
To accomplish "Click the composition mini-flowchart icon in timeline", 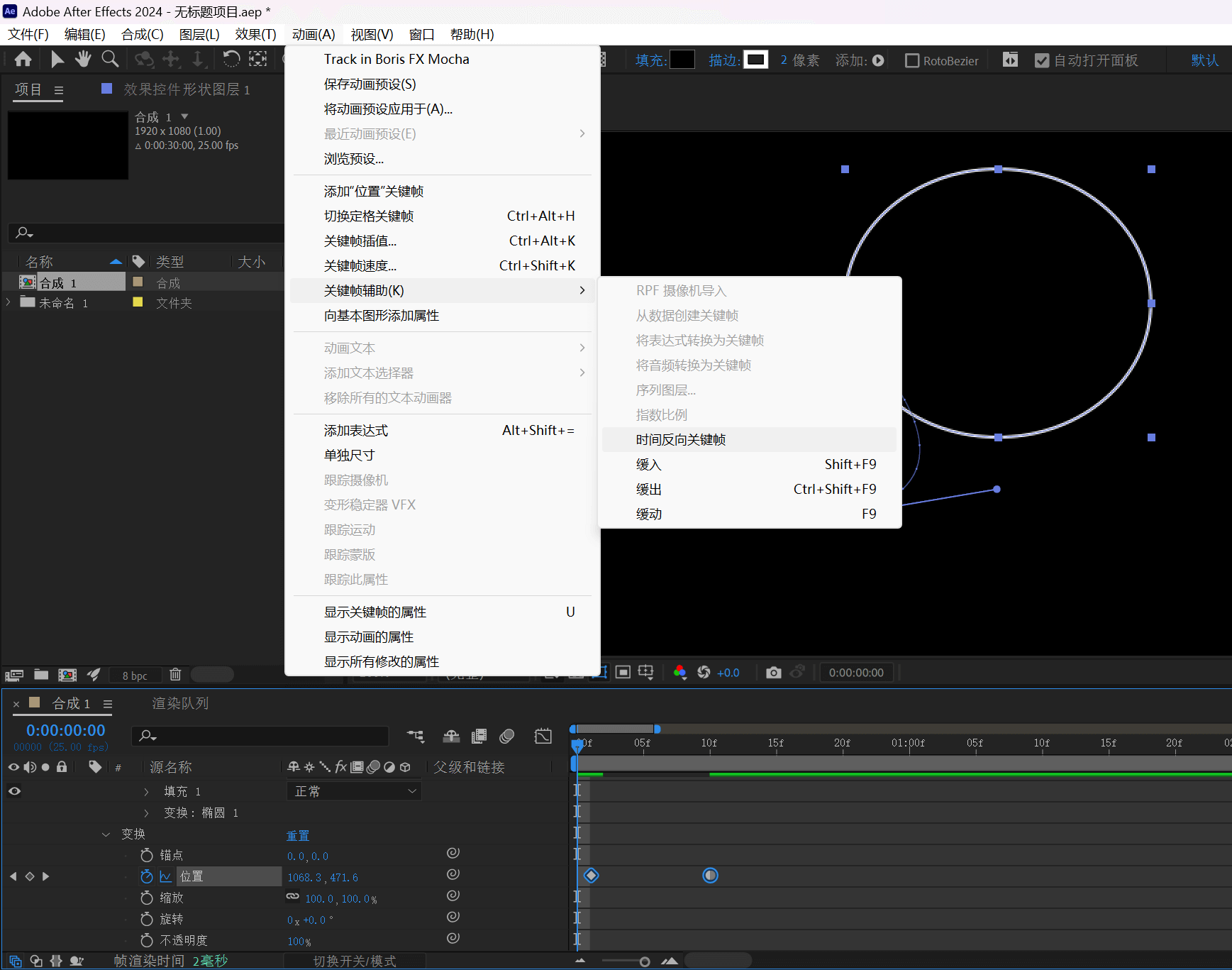I will point(416,737).
